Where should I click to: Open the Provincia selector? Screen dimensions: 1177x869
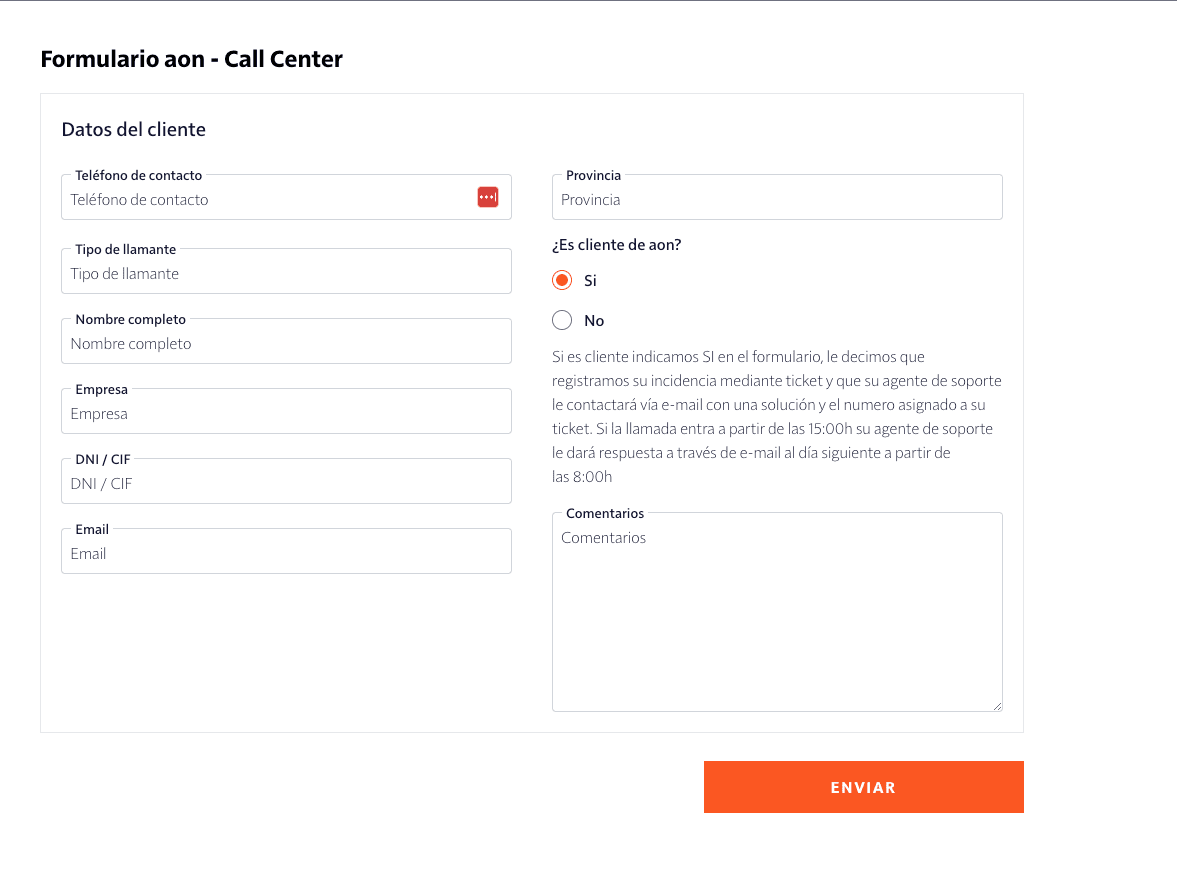(777, 199)
